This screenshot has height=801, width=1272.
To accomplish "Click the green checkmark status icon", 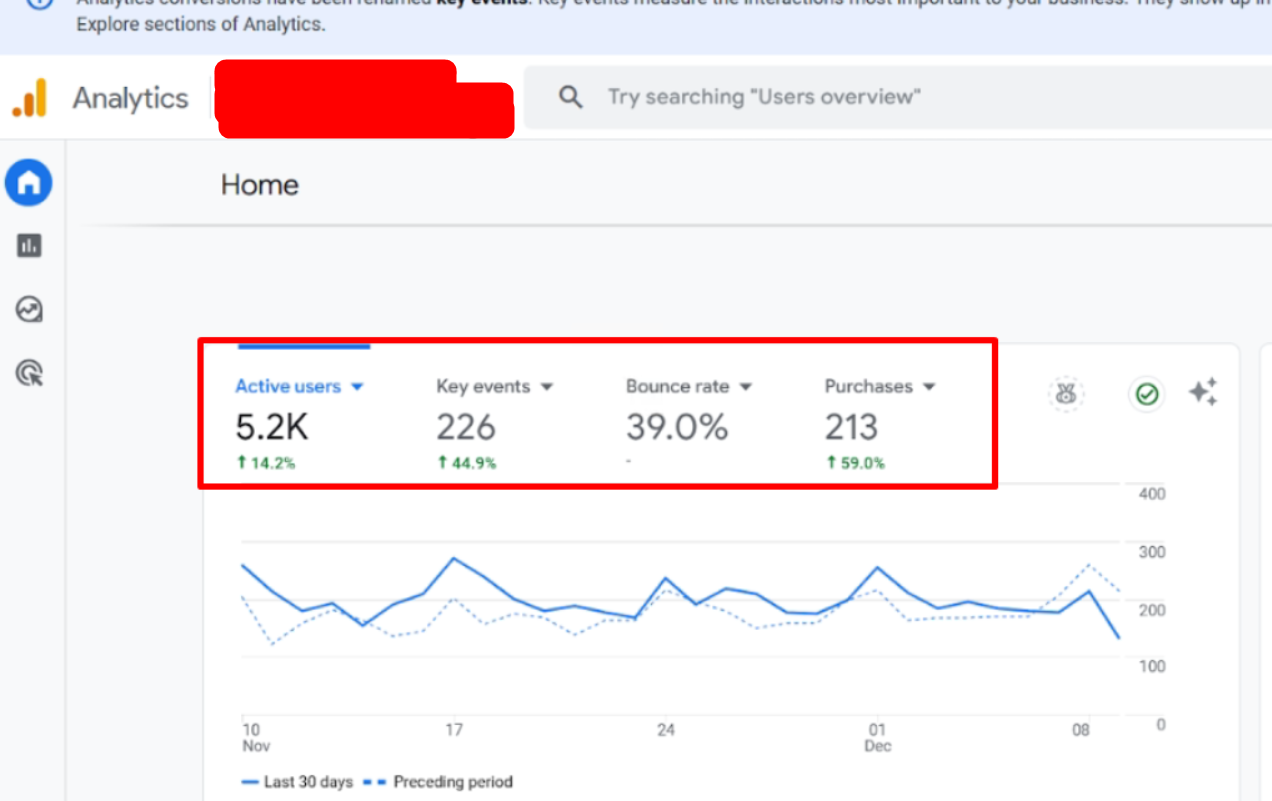I will point(1147,394).
